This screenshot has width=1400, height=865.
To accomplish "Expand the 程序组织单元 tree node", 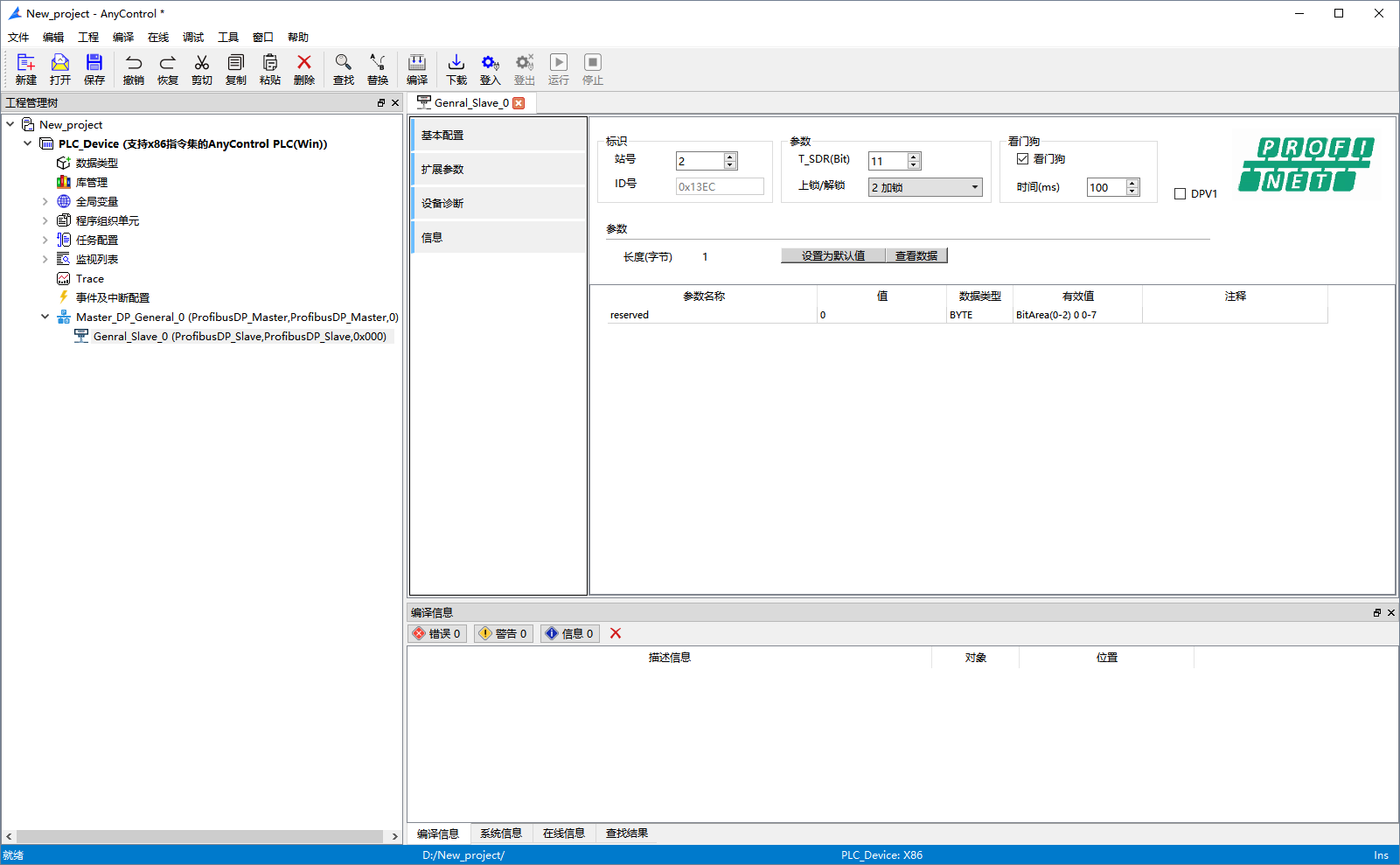I will (45, 221).
